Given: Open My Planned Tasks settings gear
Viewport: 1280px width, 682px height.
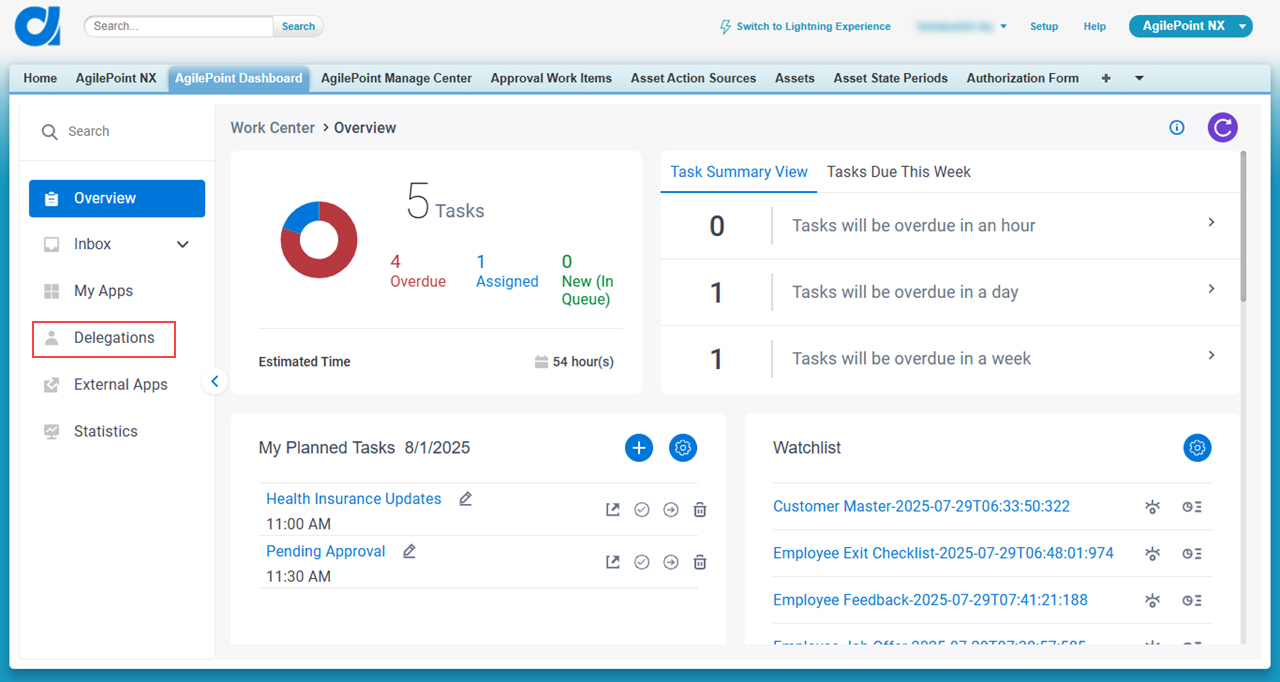Looking at the screenshot, I should click(683, 448).
